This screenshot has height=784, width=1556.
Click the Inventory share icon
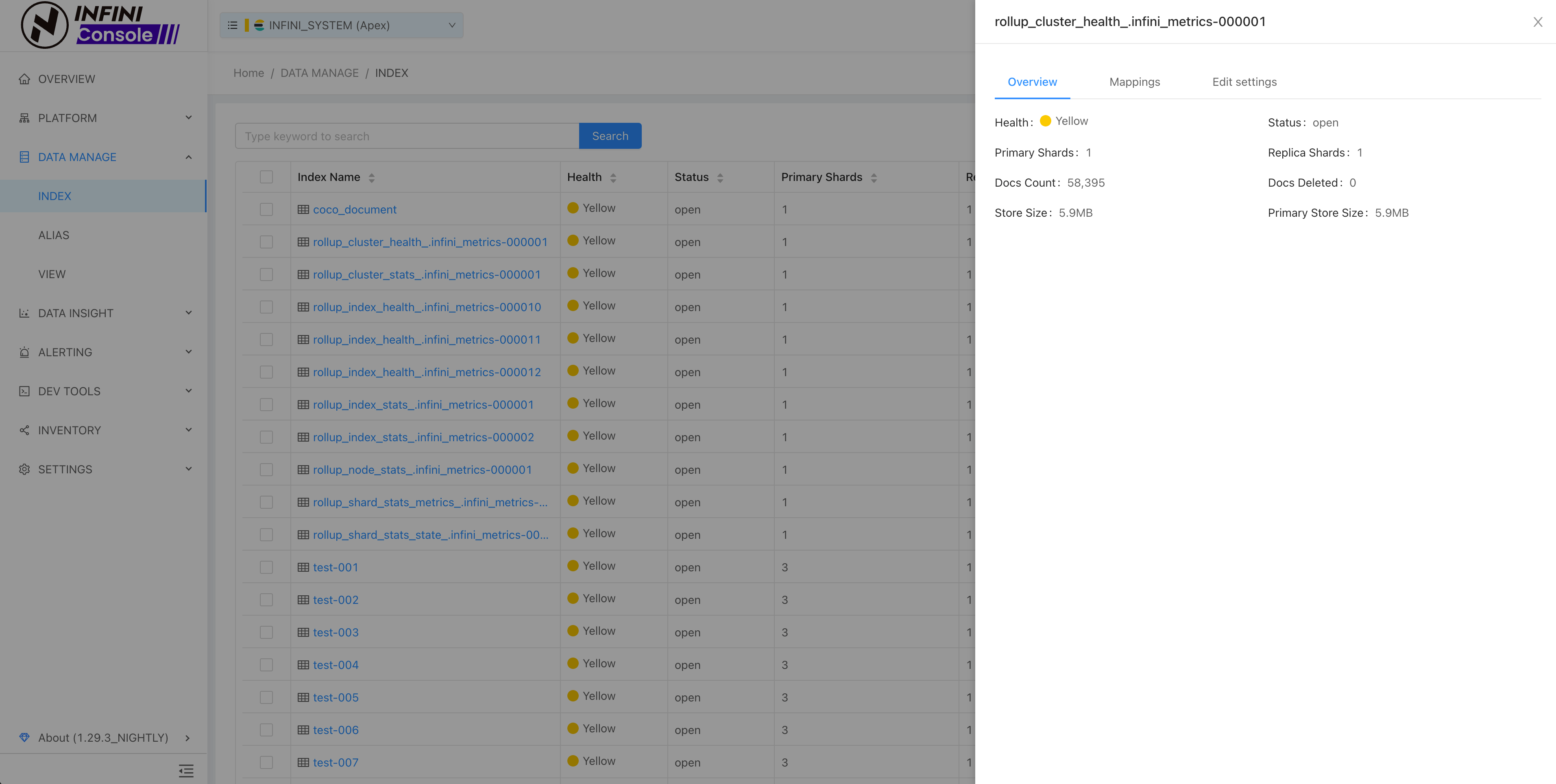[24, 430]
